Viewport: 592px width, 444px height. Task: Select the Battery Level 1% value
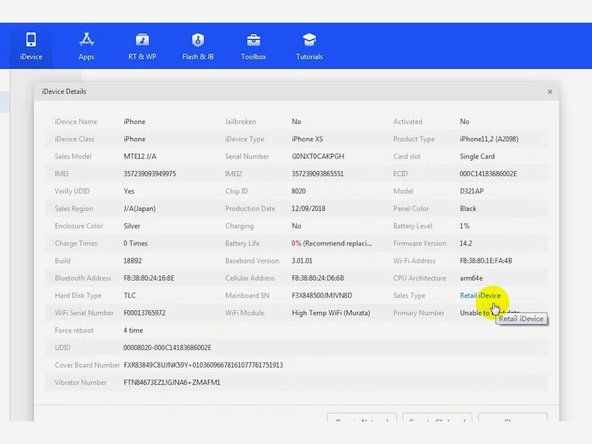(464, 226)
